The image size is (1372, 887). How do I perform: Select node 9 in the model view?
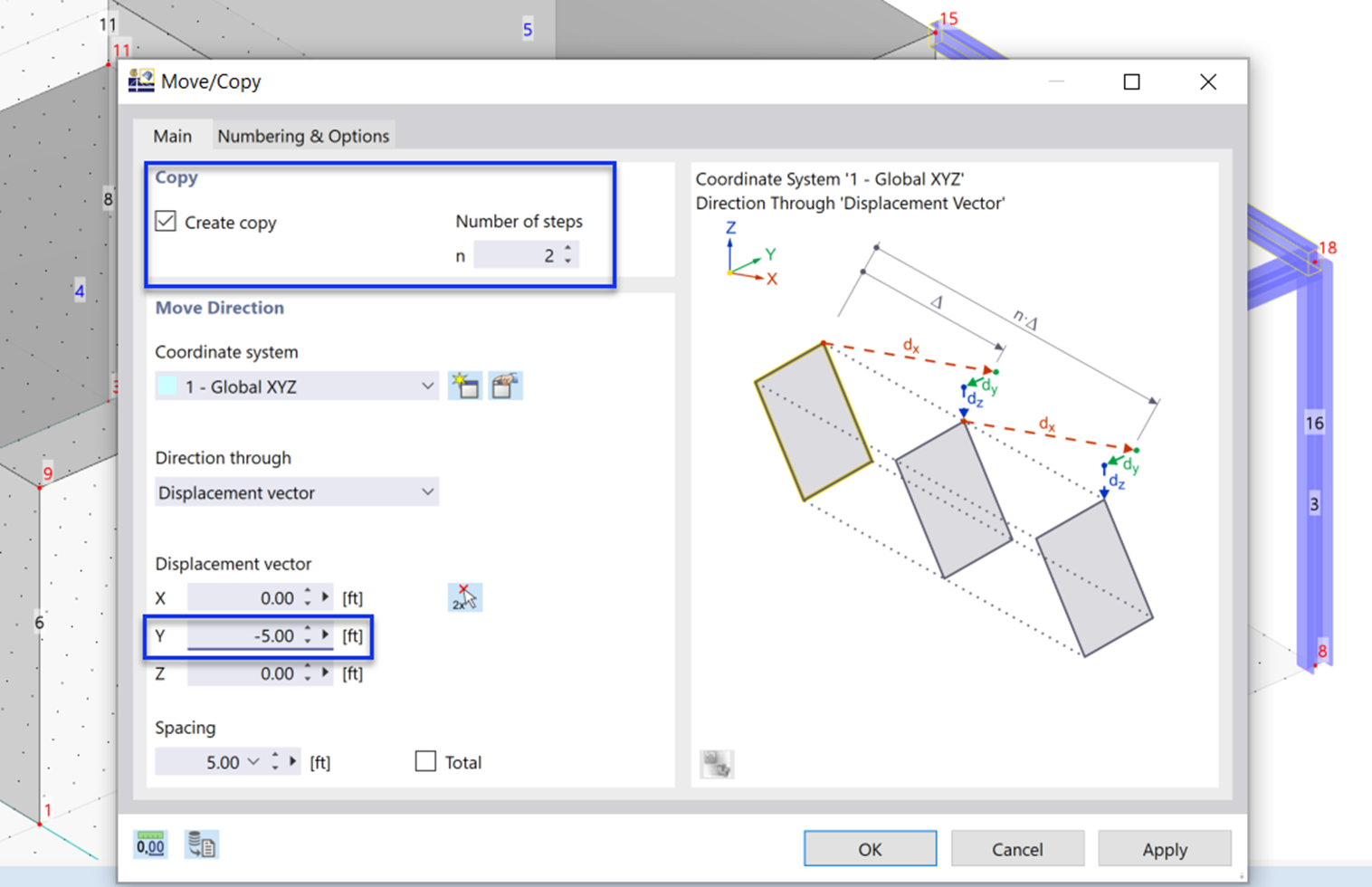point(48,473)
